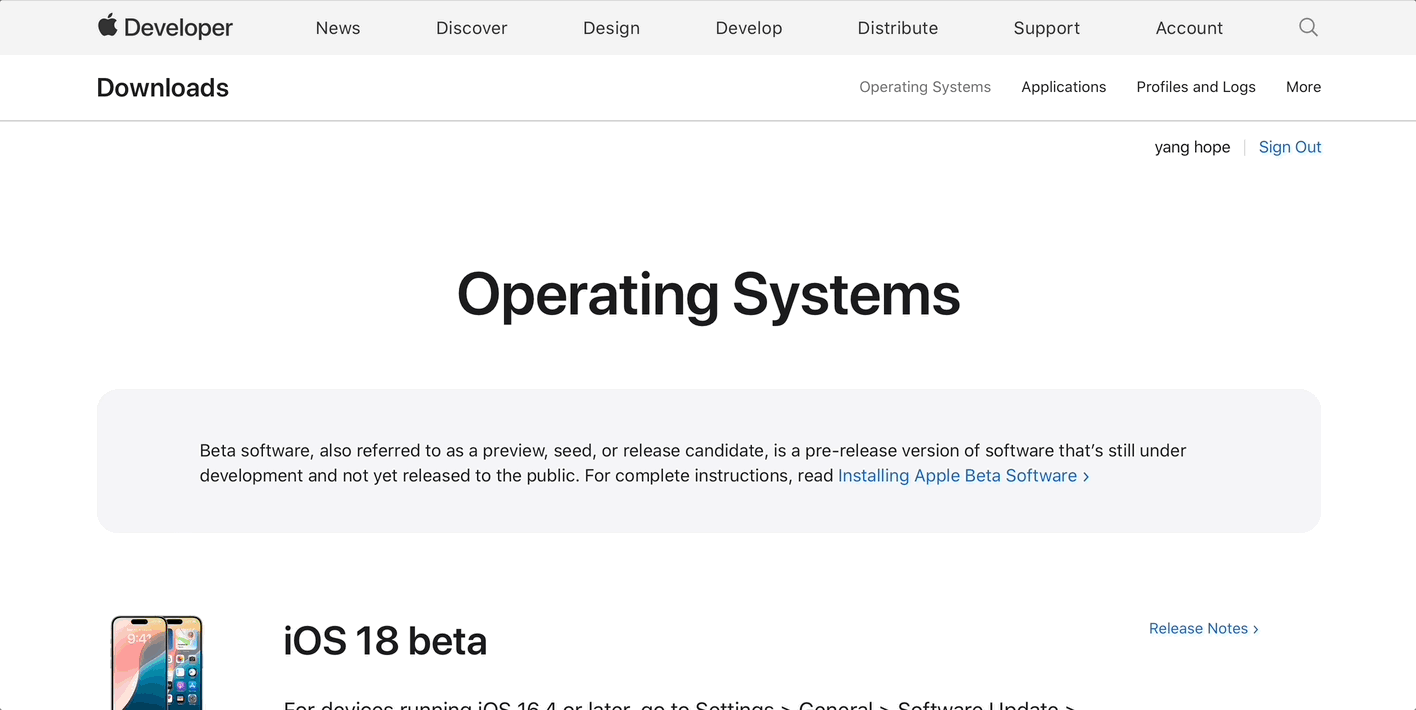Switch to the Applications tab
Screen dimensions: 1416x710
click(1064, 87)
